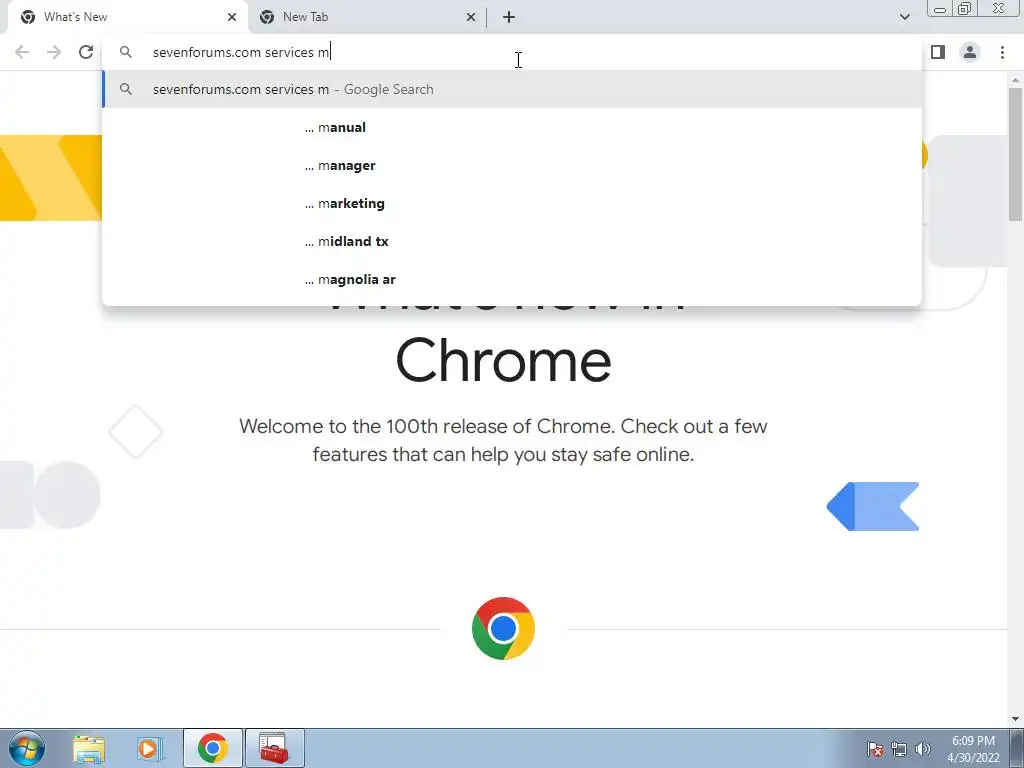Viewport: 1024px width, 768px height.
Task: Launch Windows Media Player from taskbar
Action: [x=150, y=748]
